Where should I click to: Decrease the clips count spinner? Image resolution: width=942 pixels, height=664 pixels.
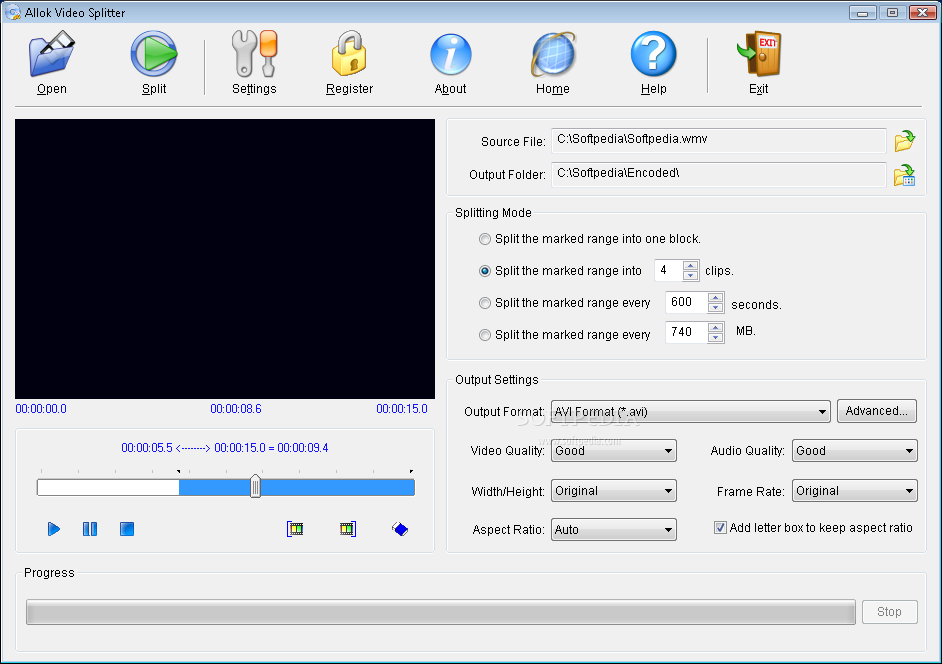pos(691,276)
